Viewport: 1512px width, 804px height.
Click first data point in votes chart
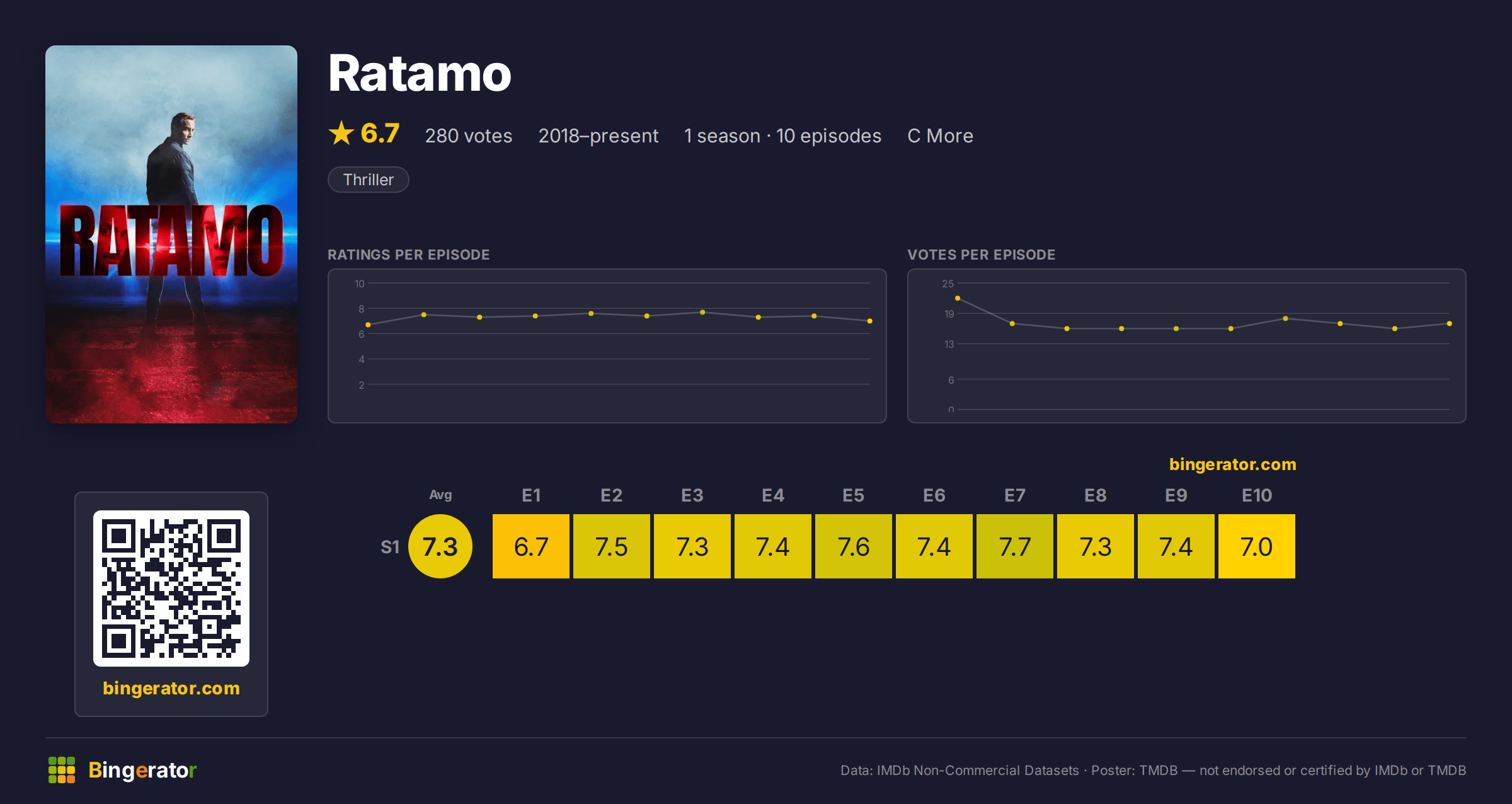pos(958,298)
